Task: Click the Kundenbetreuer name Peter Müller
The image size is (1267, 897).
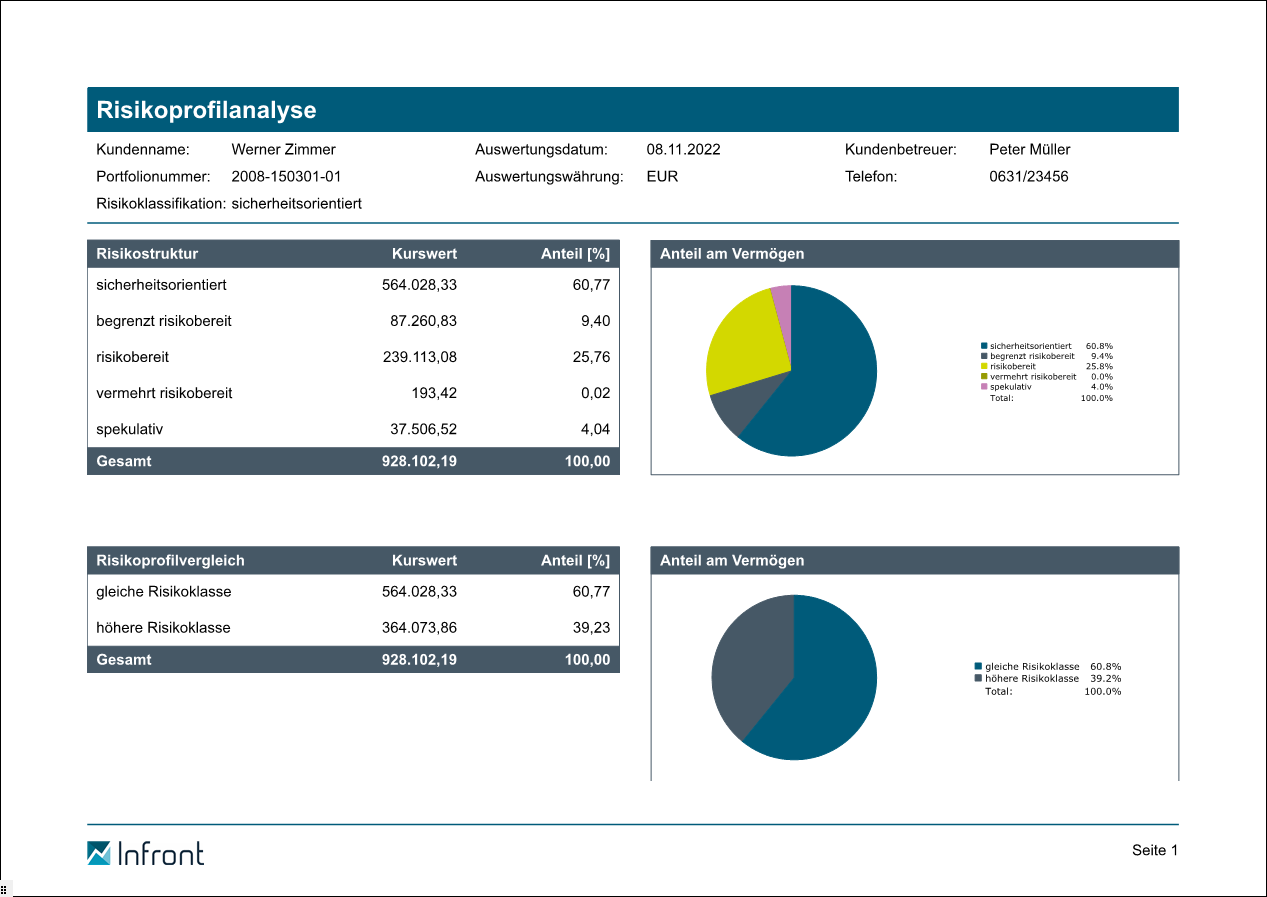Action: (1029, 150)
